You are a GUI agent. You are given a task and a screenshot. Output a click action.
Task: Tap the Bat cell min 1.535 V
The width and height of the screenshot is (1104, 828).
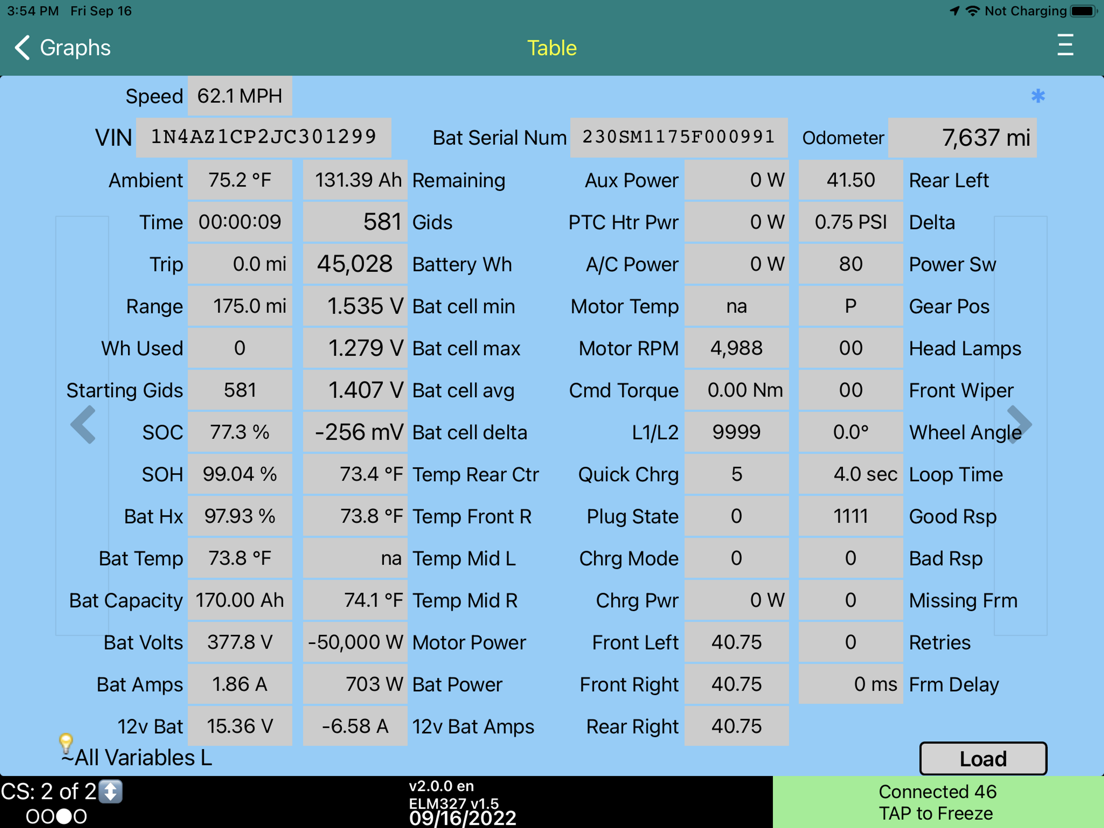tap(356, 306)
